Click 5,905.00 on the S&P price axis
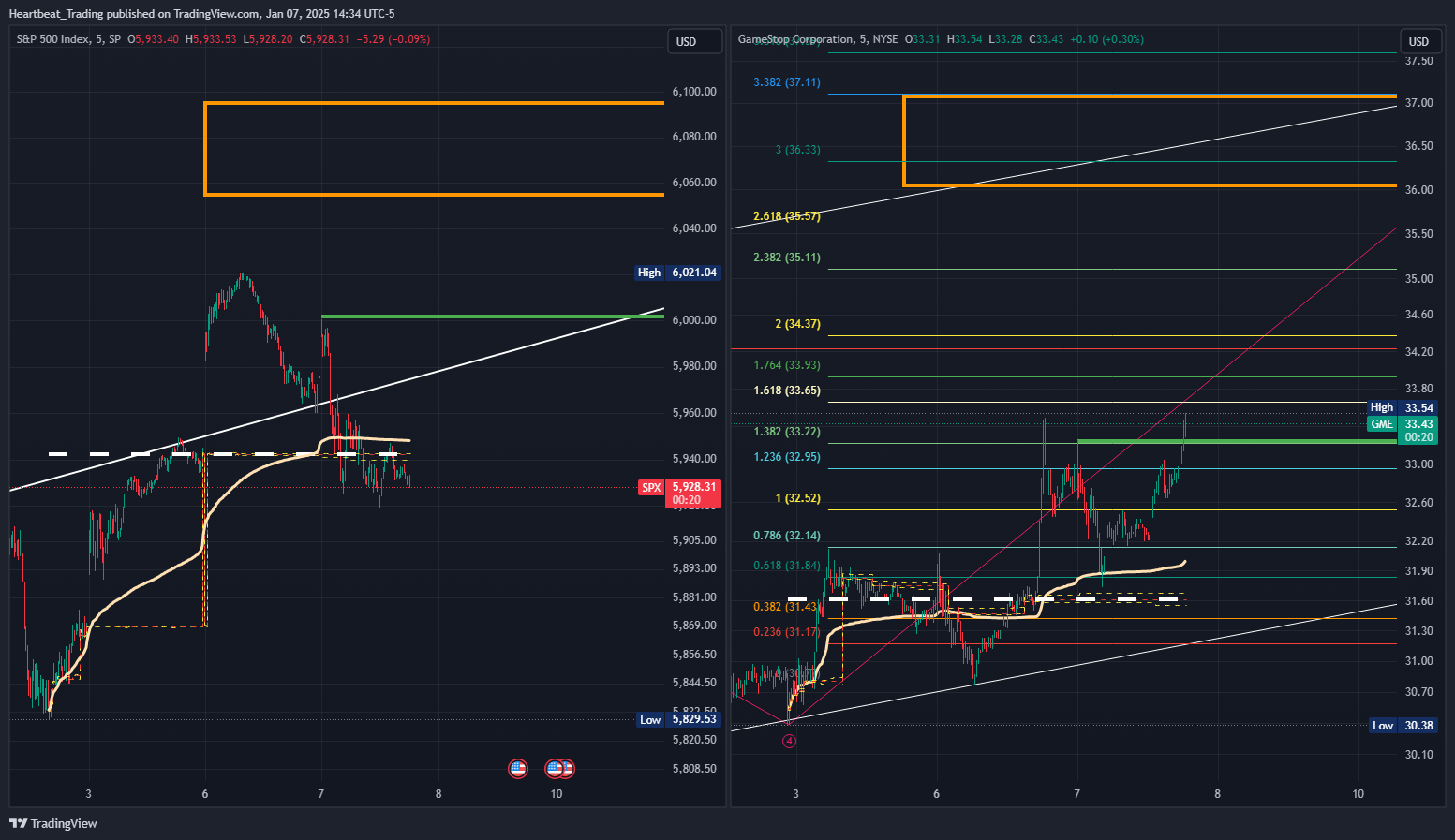The image size is (1455, 840). 694,540
